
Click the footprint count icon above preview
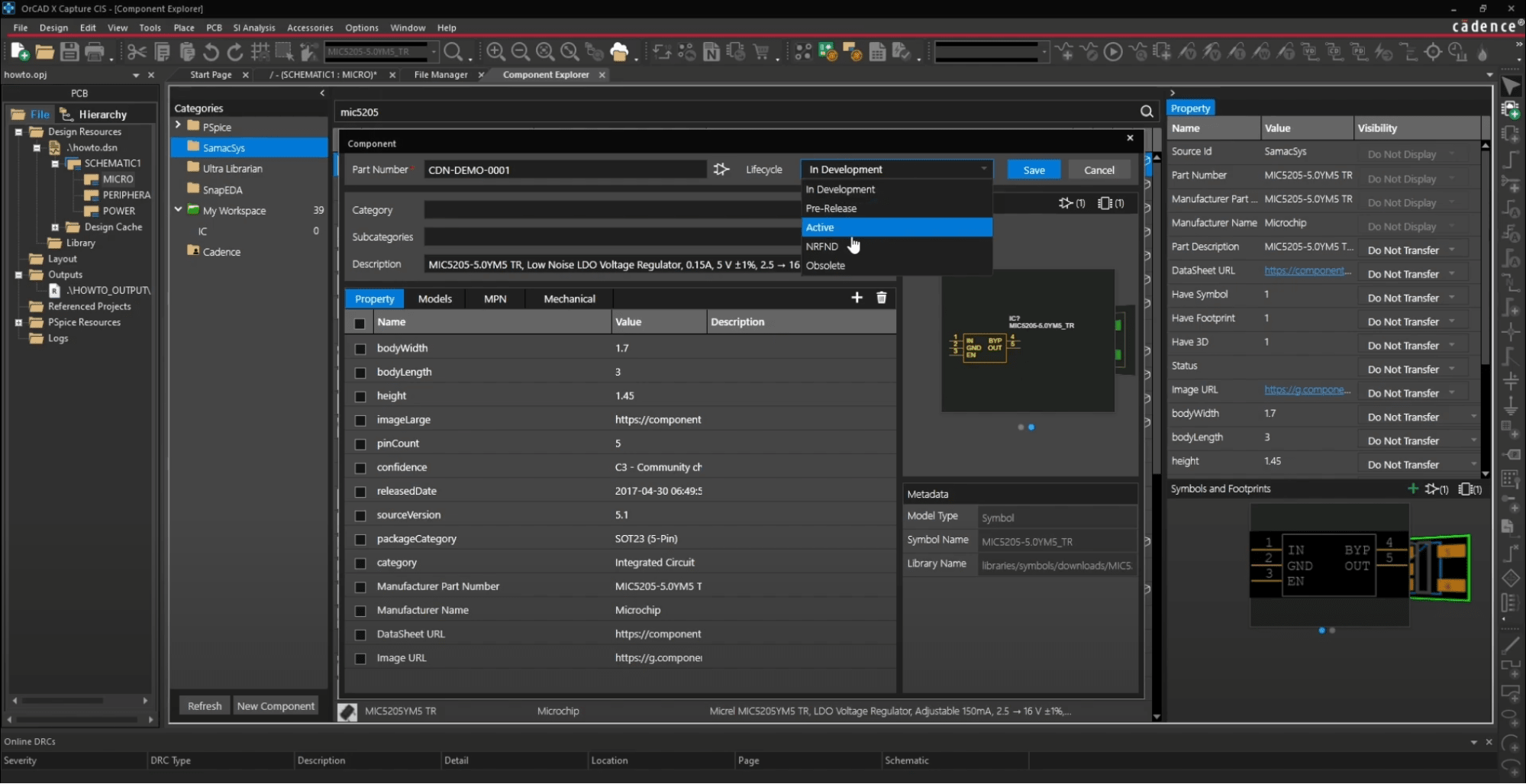(x=1111, y=203)
